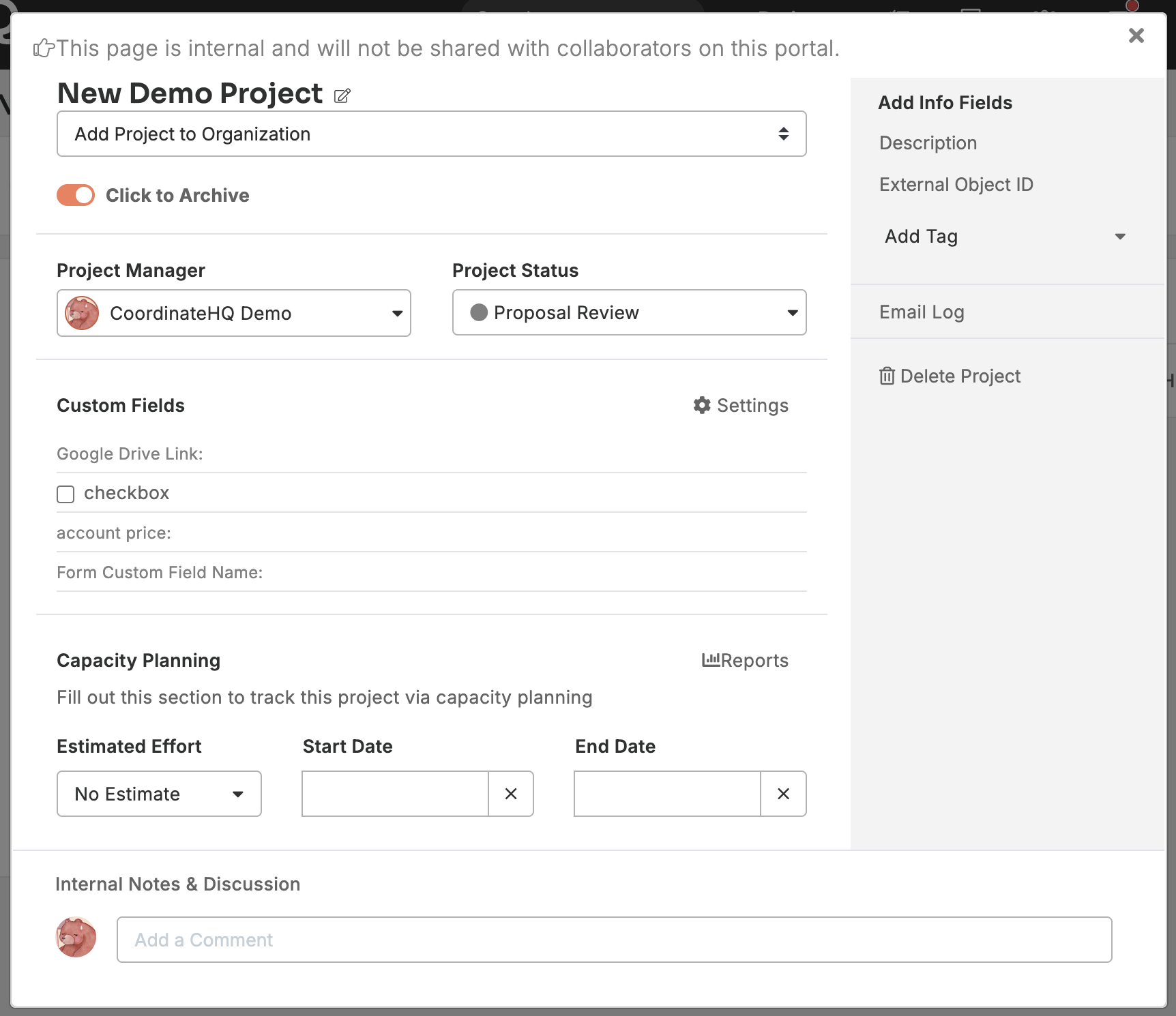
Task: Open the Email Log
Action: (x=922, y=312)
